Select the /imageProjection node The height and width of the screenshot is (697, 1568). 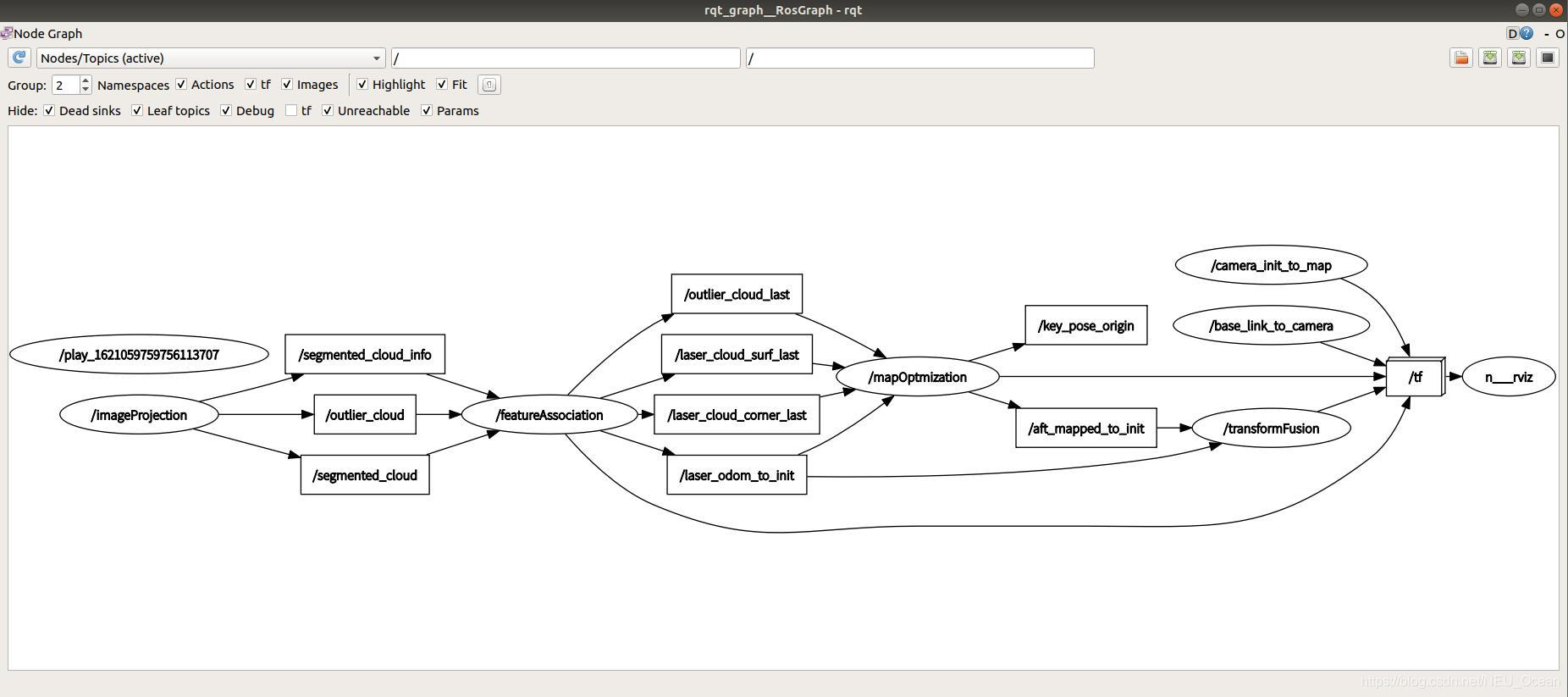(139, 415)
